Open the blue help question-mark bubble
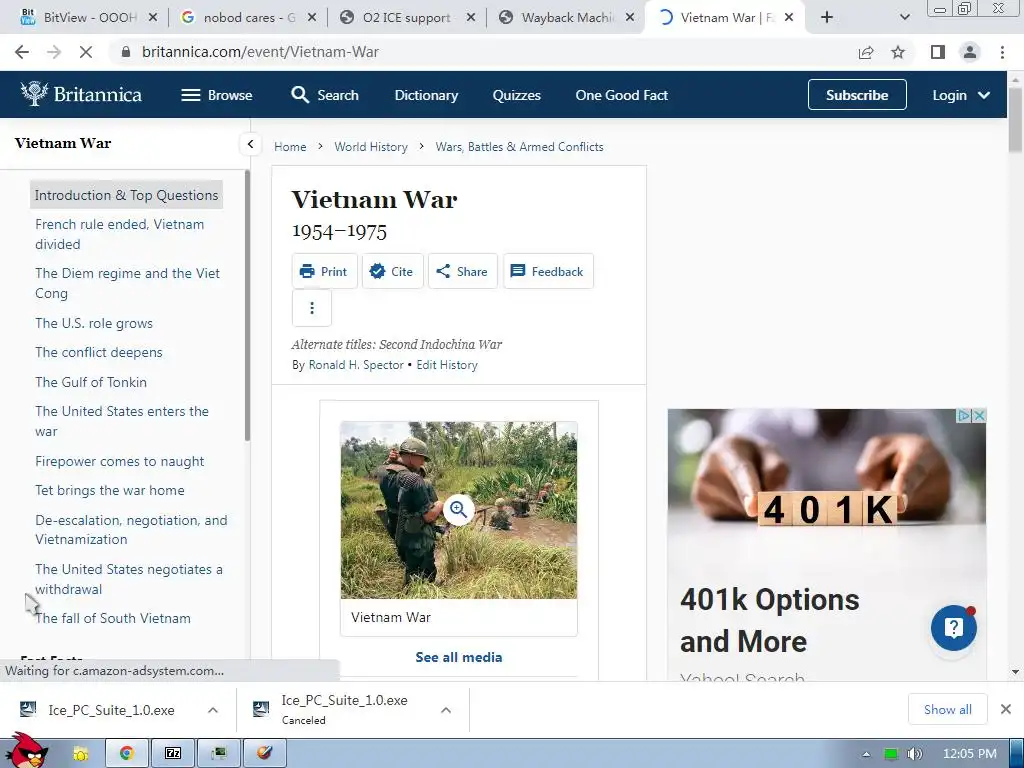1024x768 pixels. pyautogui.click(x=953, y=628)
